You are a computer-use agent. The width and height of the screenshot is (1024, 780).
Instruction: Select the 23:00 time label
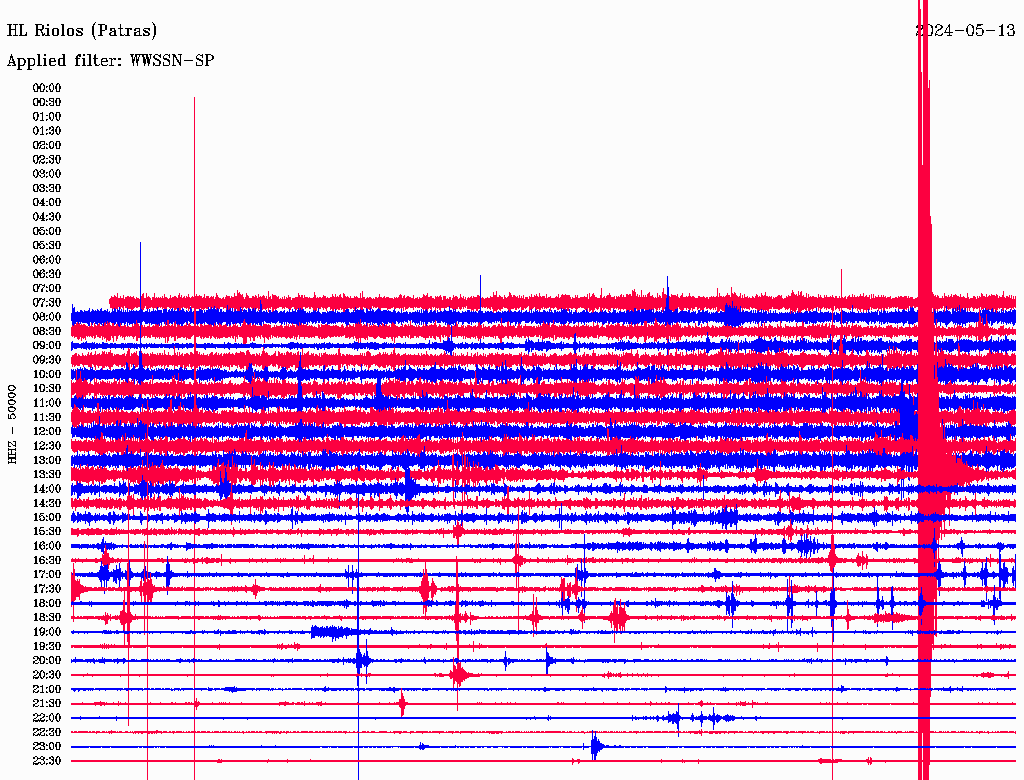click(x=47, y=747)
